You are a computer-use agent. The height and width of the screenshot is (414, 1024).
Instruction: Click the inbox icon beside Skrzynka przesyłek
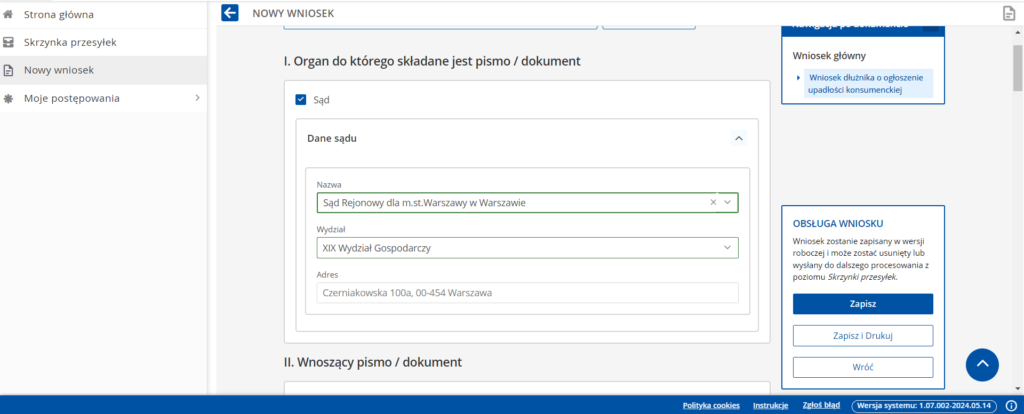tap(9, 42)
